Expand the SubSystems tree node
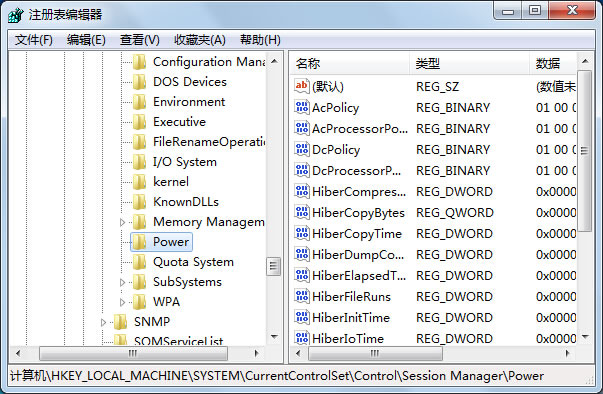Image resolution: width=603 pixels, height=394 pixels. click(122, 282)
